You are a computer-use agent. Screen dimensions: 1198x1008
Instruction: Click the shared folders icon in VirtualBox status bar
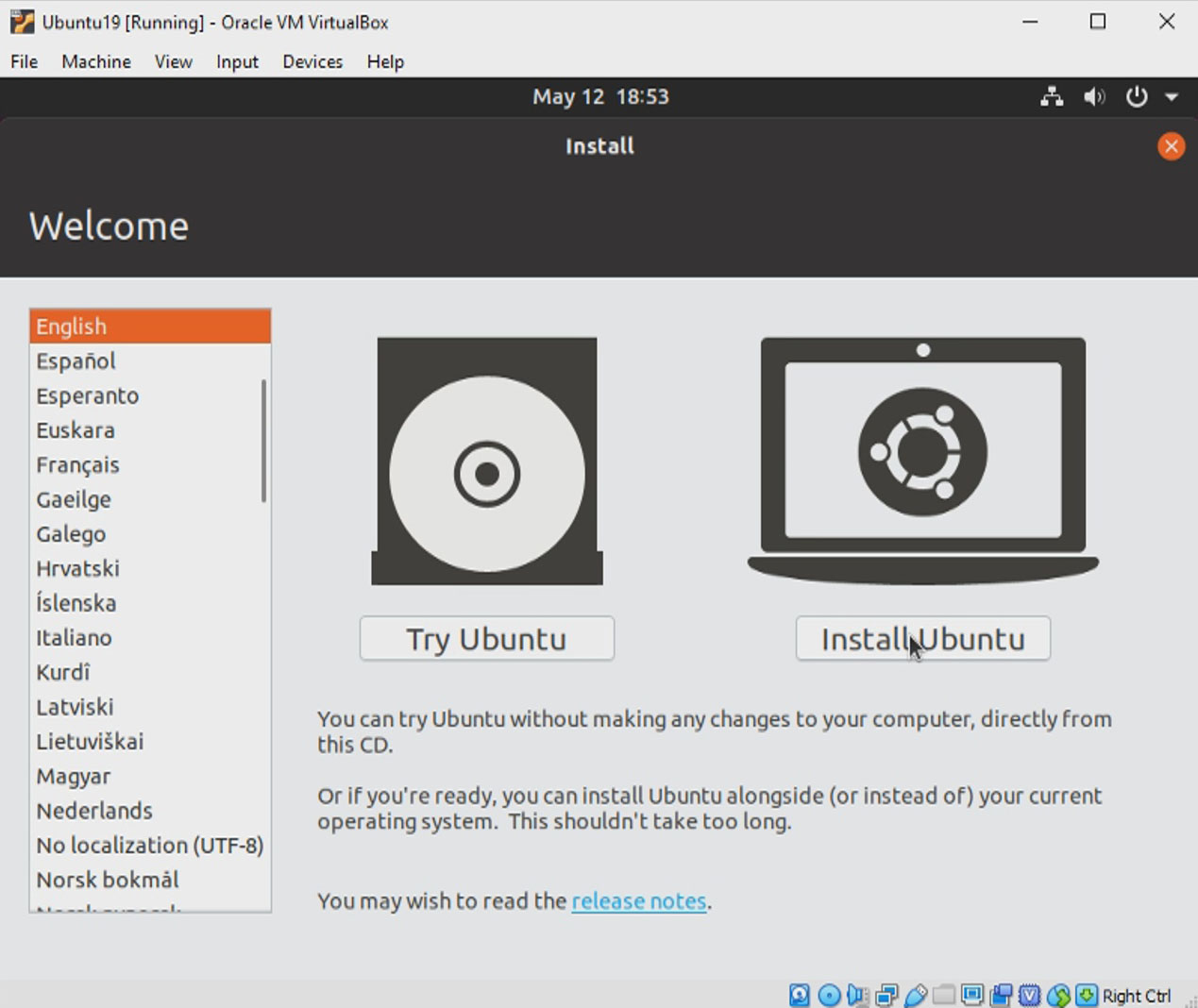point(942,995)
